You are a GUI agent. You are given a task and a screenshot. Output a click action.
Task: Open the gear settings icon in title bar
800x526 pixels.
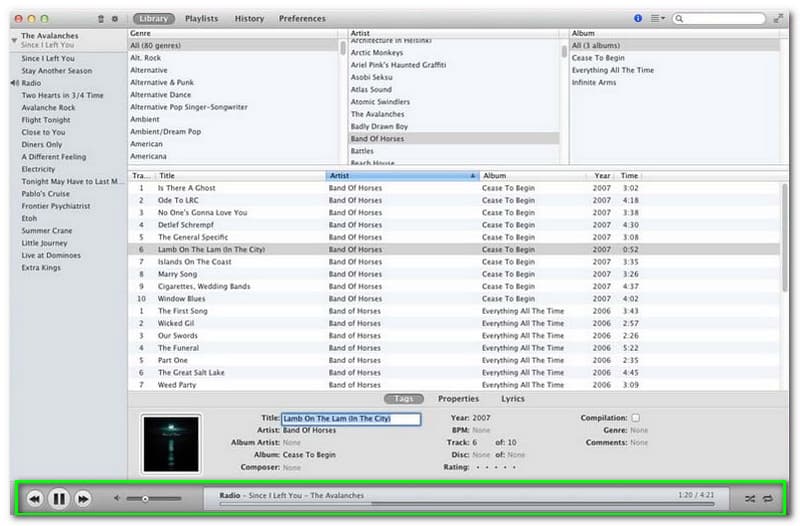[113, 19]
